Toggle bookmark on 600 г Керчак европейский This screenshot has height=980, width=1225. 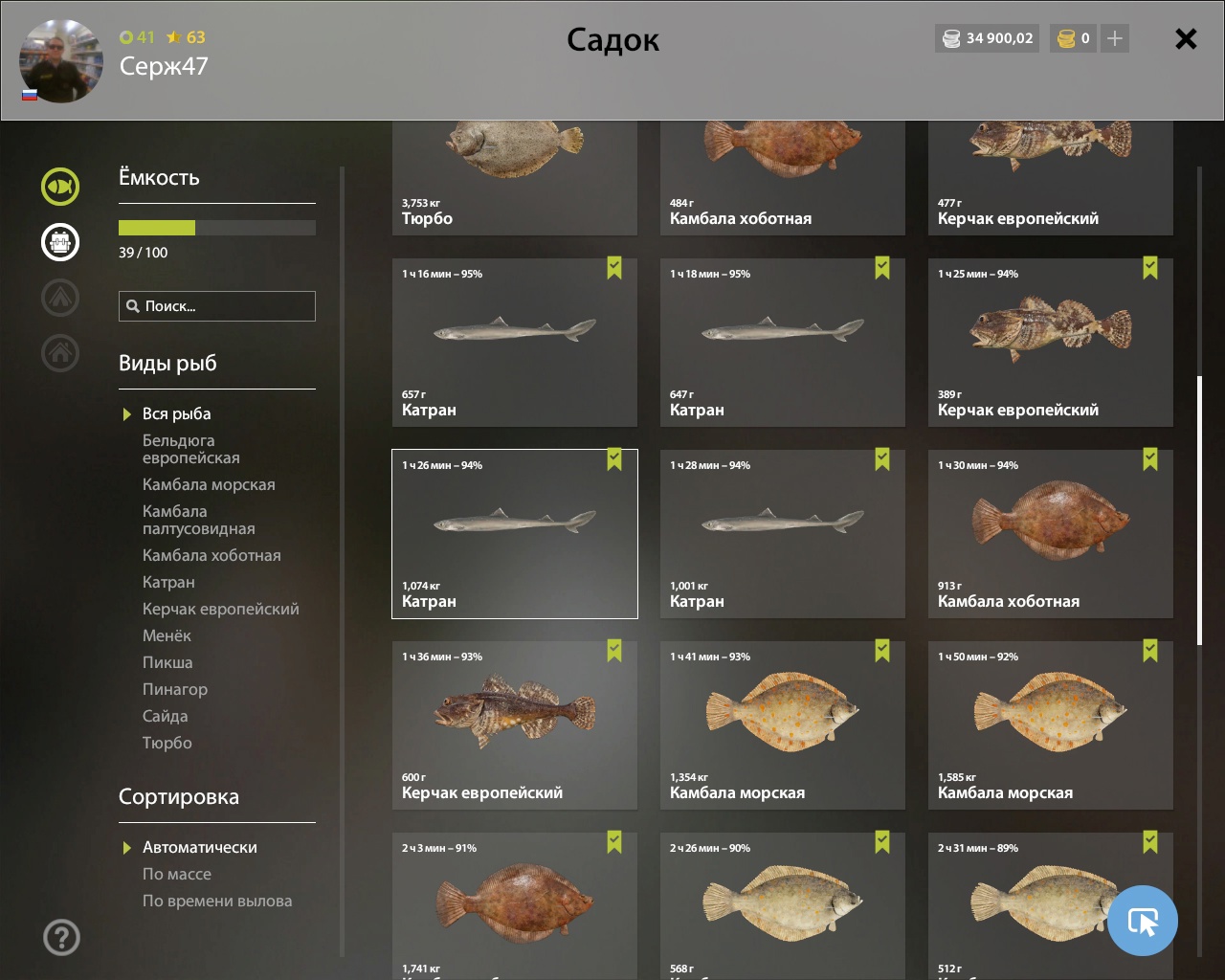coord(614,651)
